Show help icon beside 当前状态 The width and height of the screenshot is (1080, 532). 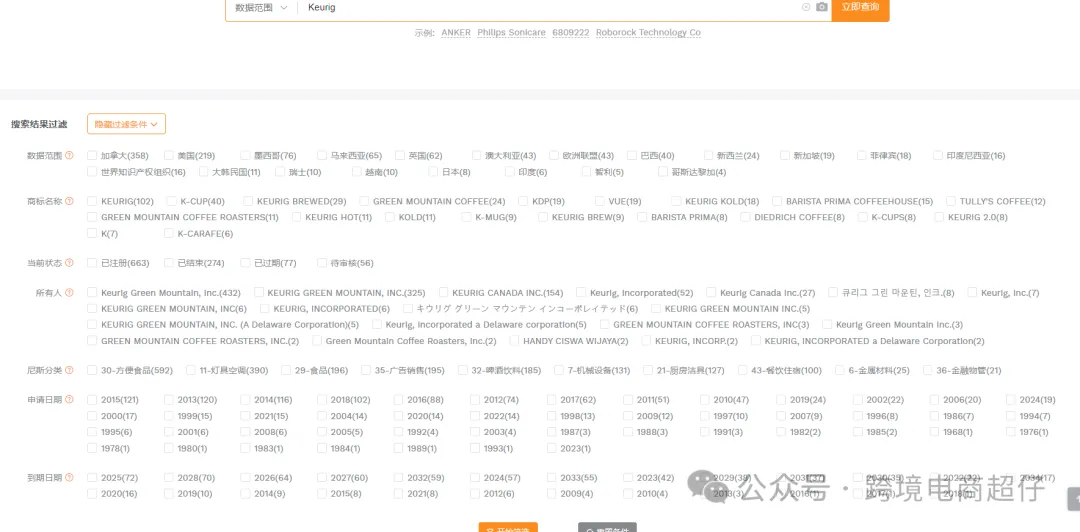pos(70,263)
